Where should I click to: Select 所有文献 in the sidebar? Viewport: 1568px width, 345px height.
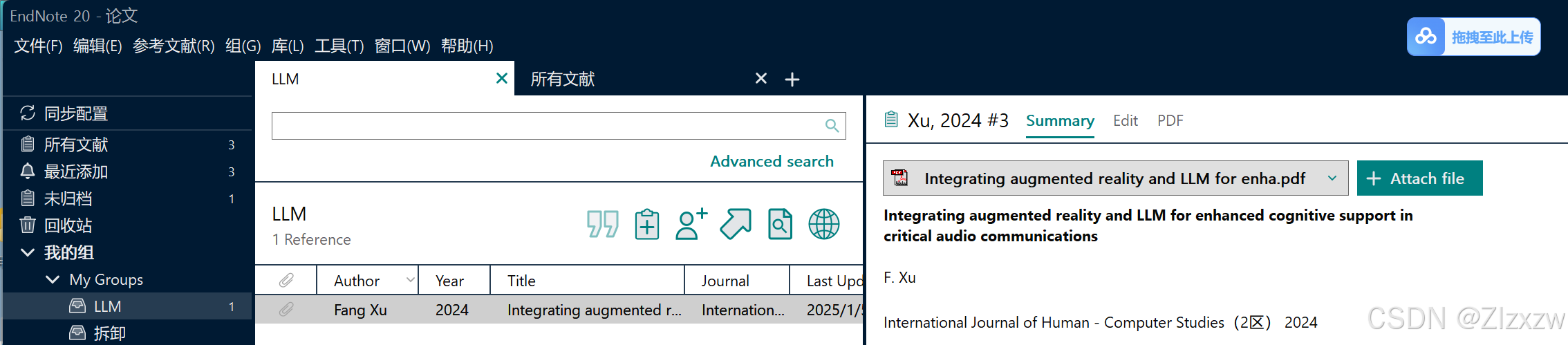[x=128, y=144]
